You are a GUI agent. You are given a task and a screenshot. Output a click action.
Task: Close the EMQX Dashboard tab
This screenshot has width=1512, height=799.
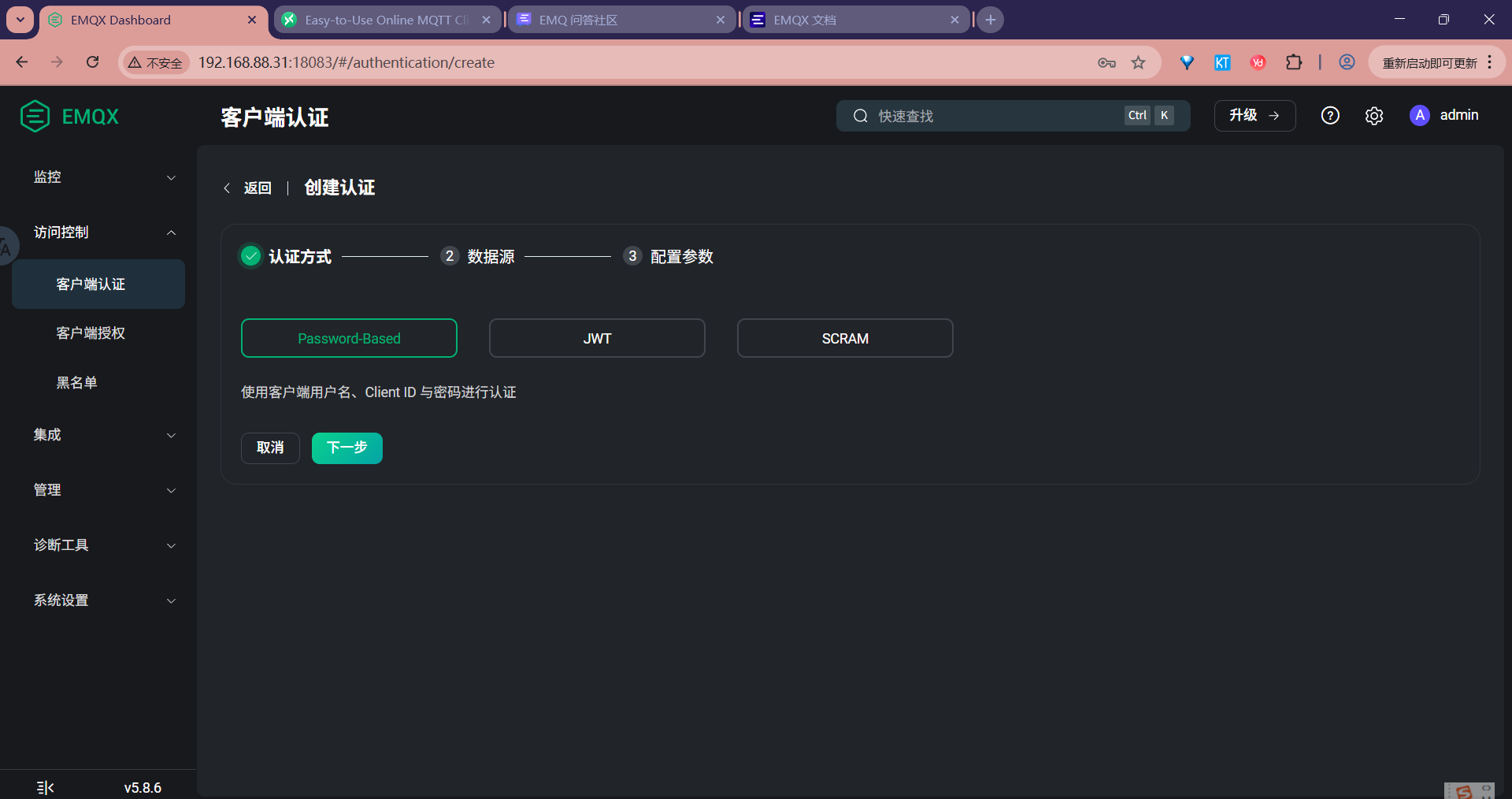(x=252, y=20)
